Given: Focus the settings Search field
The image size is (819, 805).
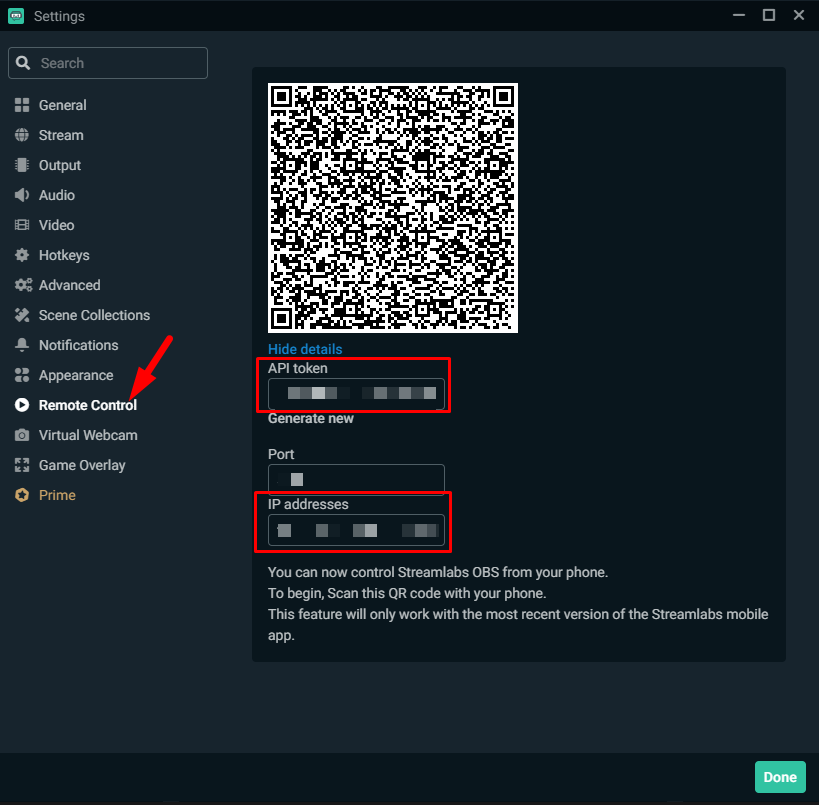Looking at the screenshot, I should pyautogui.click(x=108, y=63).
